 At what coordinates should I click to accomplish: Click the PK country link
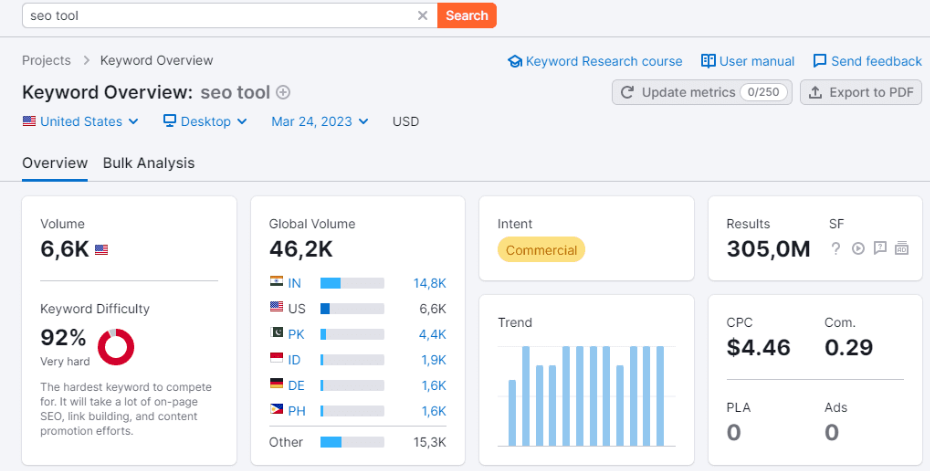(x=296, y=335)
